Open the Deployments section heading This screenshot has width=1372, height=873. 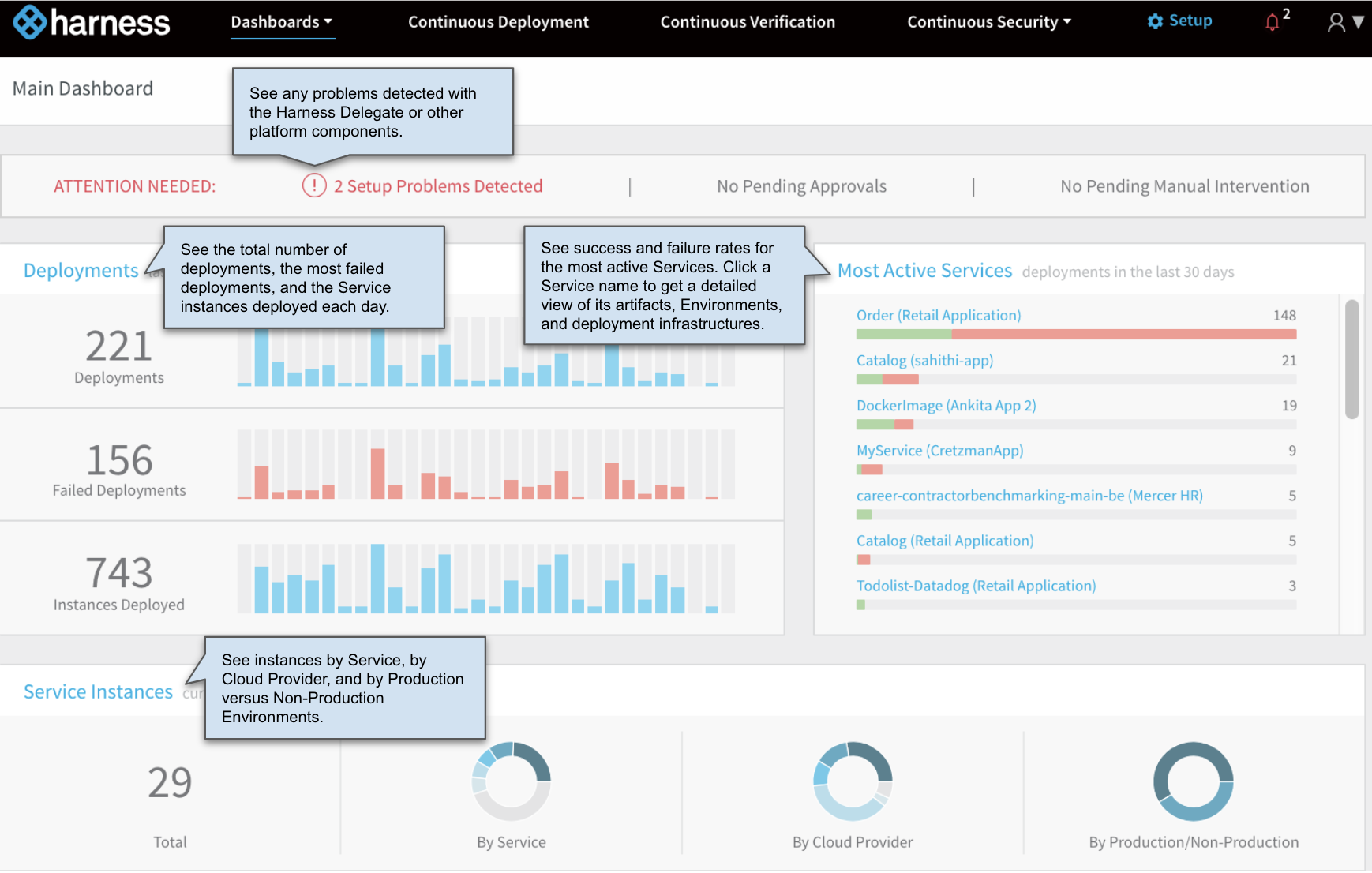point(81,271)
